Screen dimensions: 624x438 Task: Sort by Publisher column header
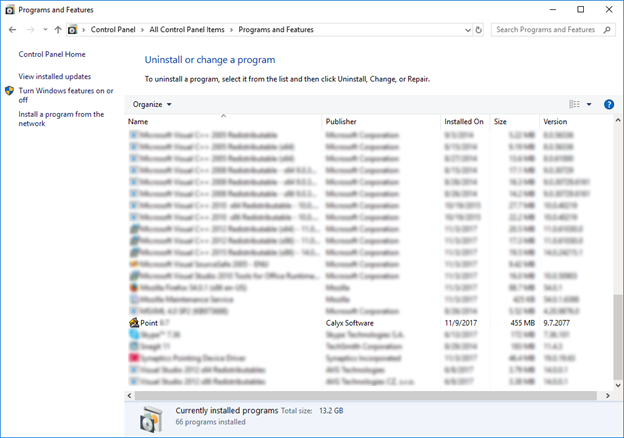(x=381, y=121)
